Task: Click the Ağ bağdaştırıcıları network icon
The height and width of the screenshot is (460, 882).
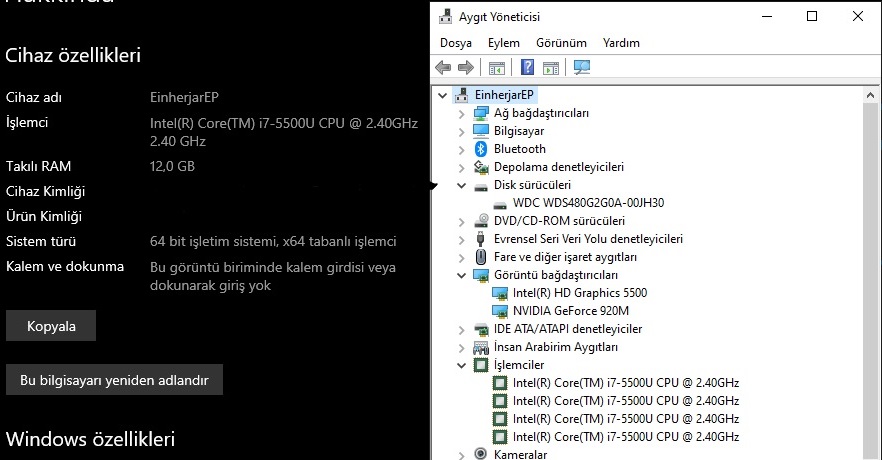Action: pos(481,113)
